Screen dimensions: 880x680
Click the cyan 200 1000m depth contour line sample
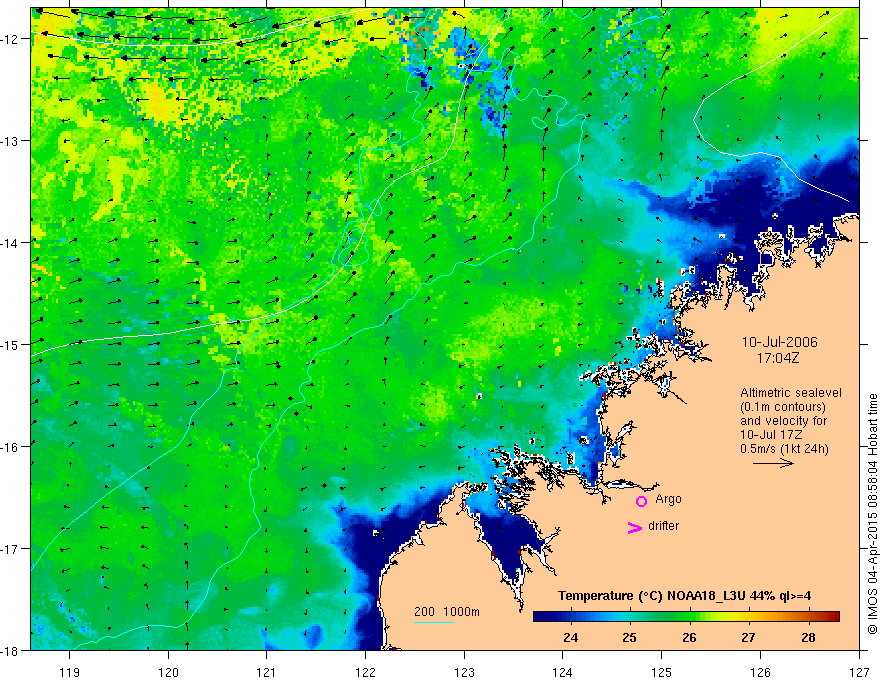434,622
